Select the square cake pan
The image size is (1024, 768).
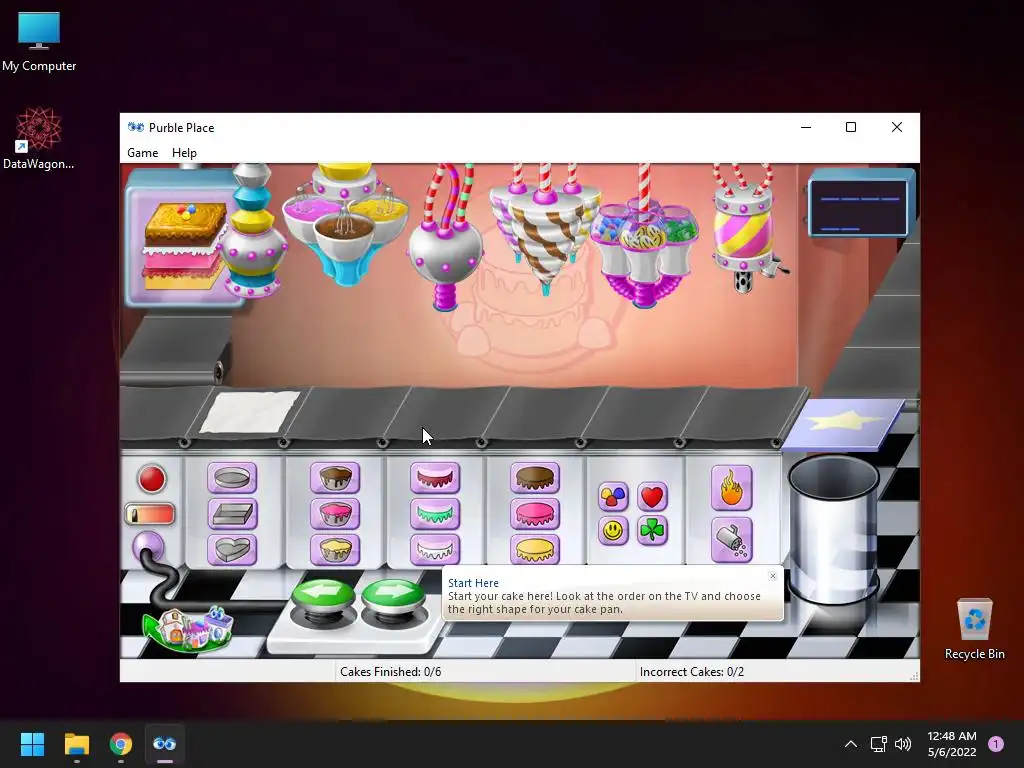[x=232, y=514]
